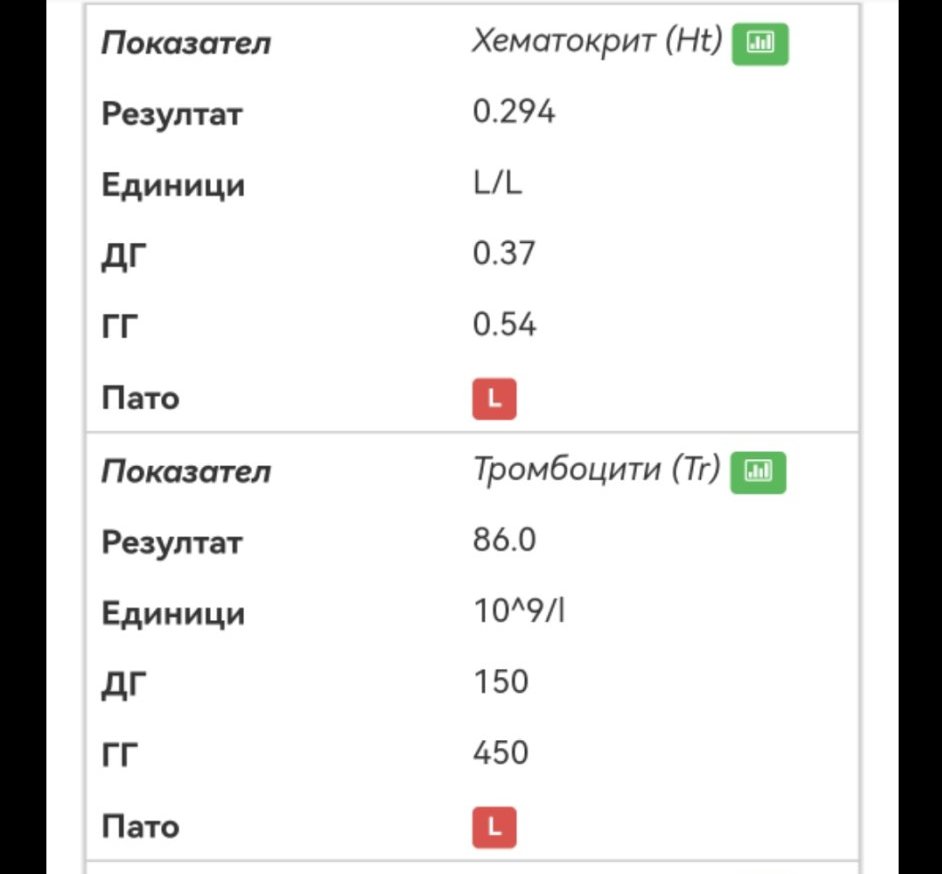Screen dimensions: 942x874
Task: Open the chart icon beside Тромбоцити (Tr)
Action: pyautogui.click(x=759, y=472)
